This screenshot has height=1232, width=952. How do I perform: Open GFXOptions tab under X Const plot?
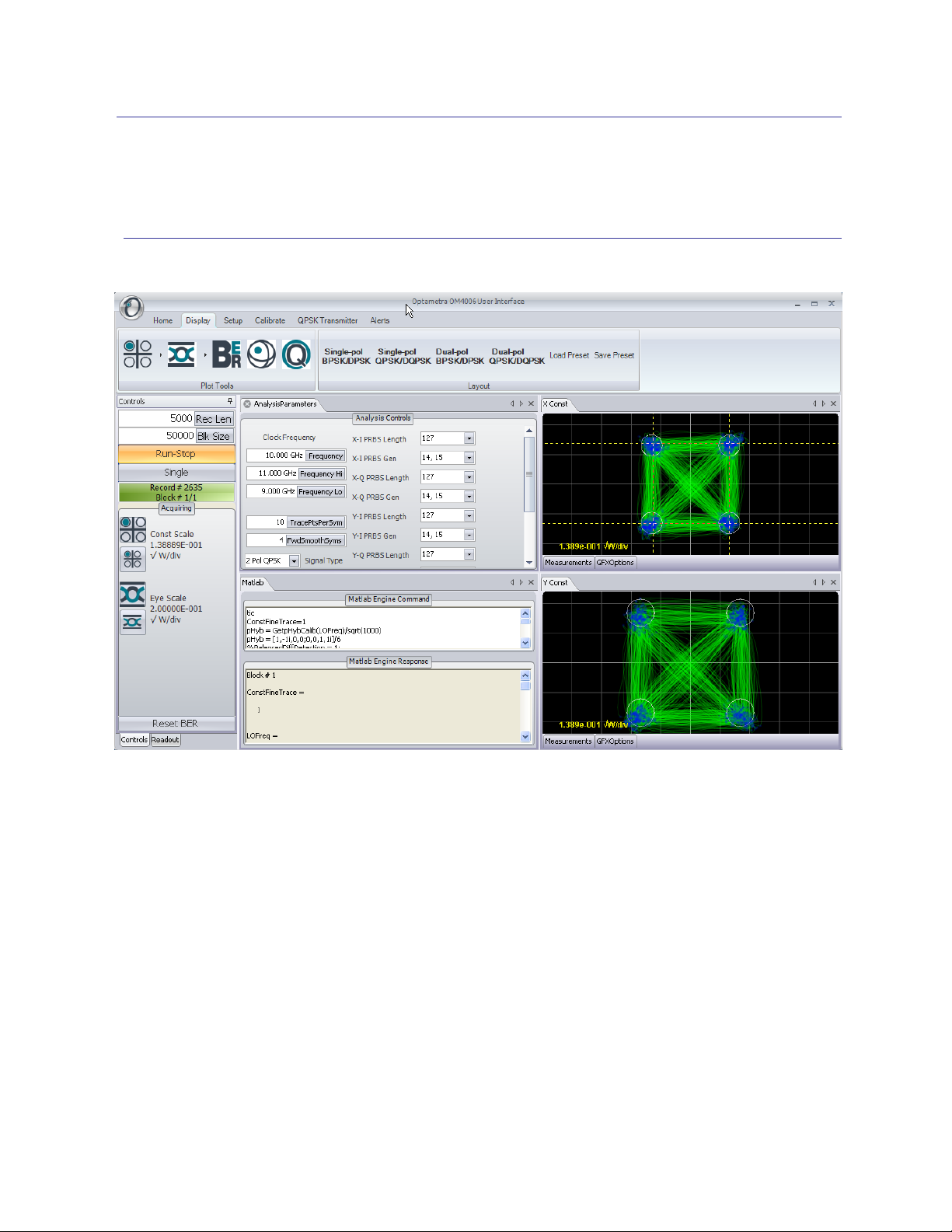(x=615, y=563)
